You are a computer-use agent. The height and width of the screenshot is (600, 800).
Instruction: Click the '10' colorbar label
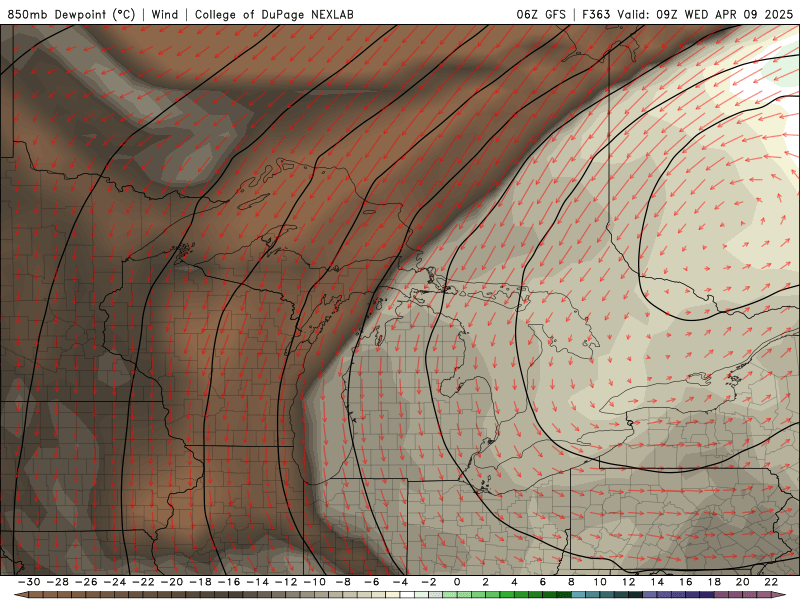(x=600, y=582)
